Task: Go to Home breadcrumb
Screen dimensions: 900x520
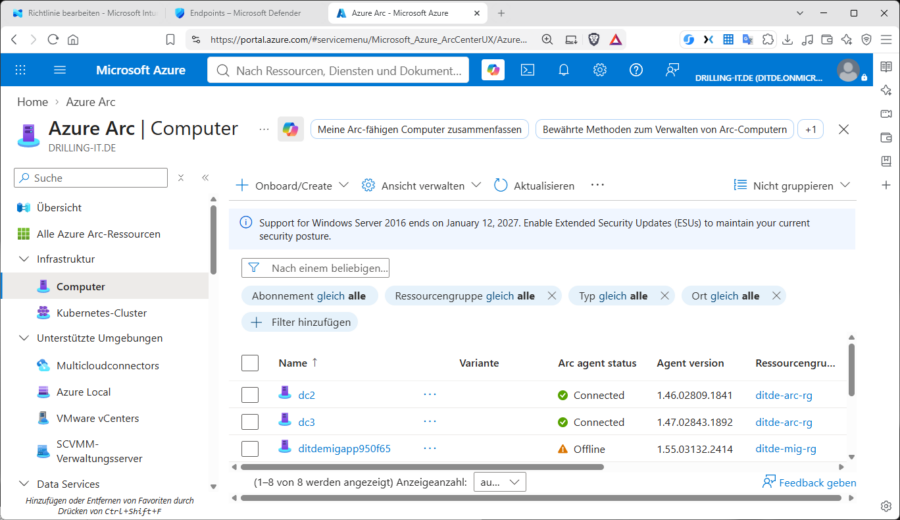Action: click(32, 102)
